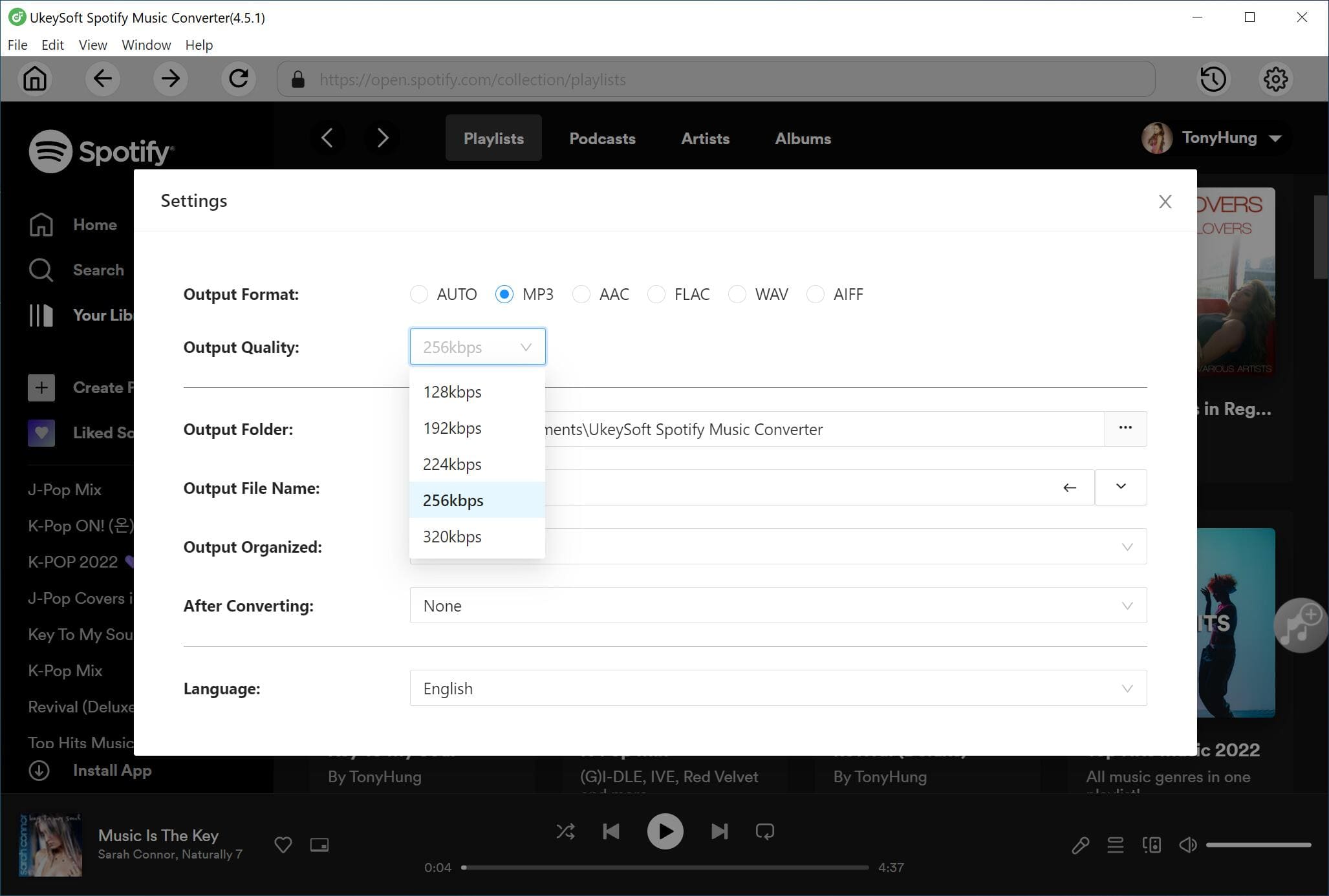
Task: Expand the After Converting dropdown
Action: click(1126, 605)
